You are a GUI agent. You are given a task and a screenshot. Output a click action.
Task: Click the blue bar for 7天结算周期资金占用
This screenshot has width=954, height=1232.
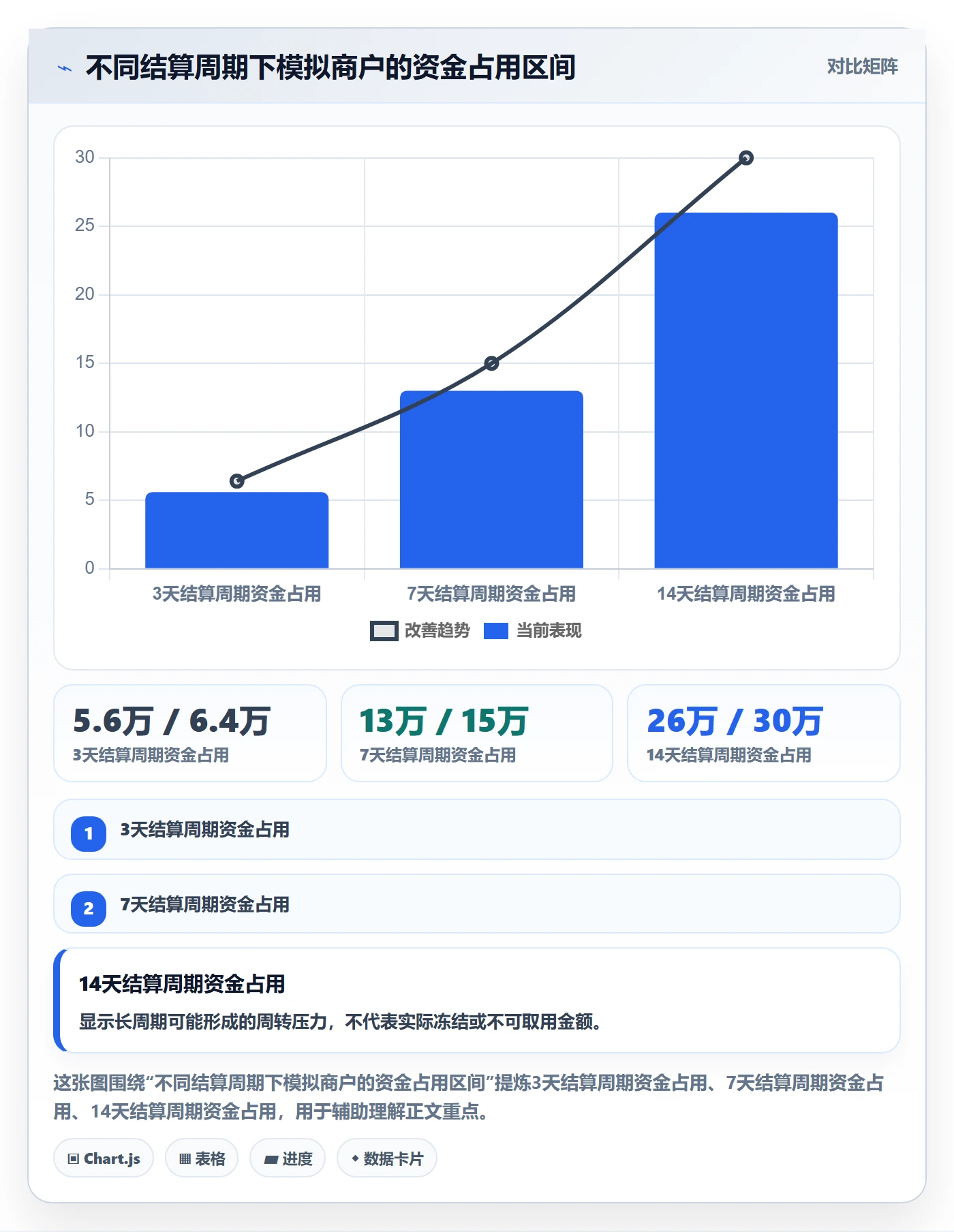click(x=491, y=480)
